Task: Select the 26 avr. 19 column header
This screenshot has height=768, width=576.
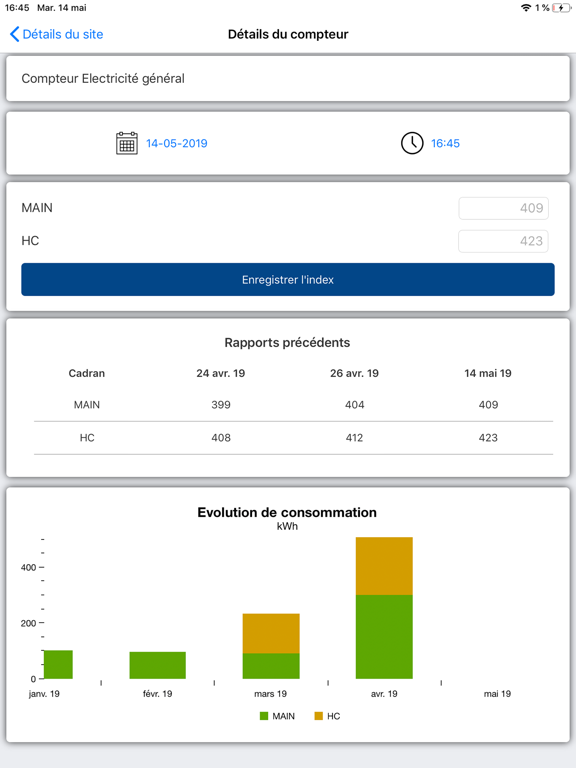Action: tap(354, 373)
